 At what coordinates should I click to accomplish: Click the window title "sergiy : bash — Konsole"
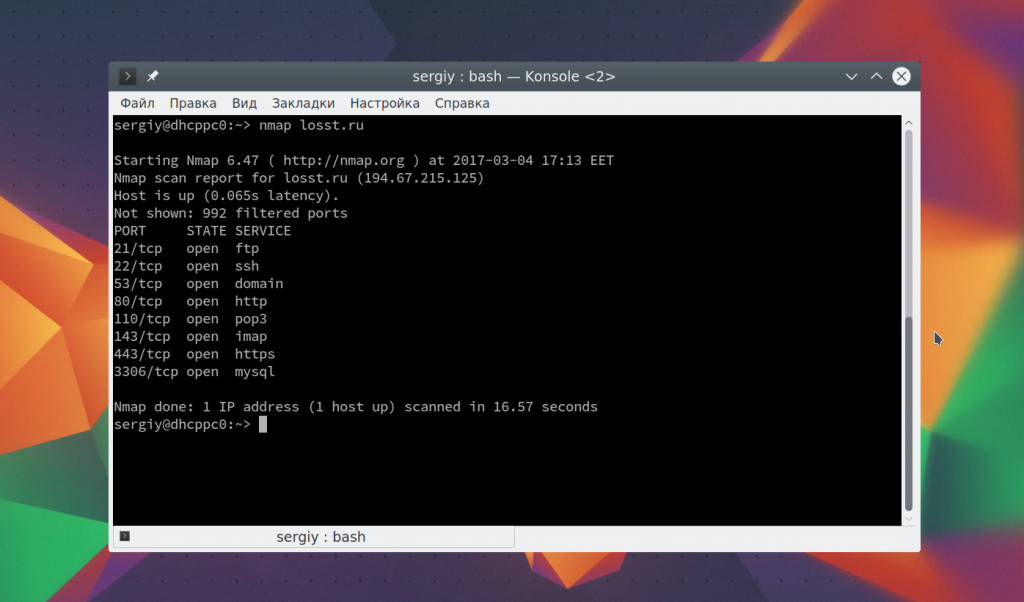coord(513,76)
